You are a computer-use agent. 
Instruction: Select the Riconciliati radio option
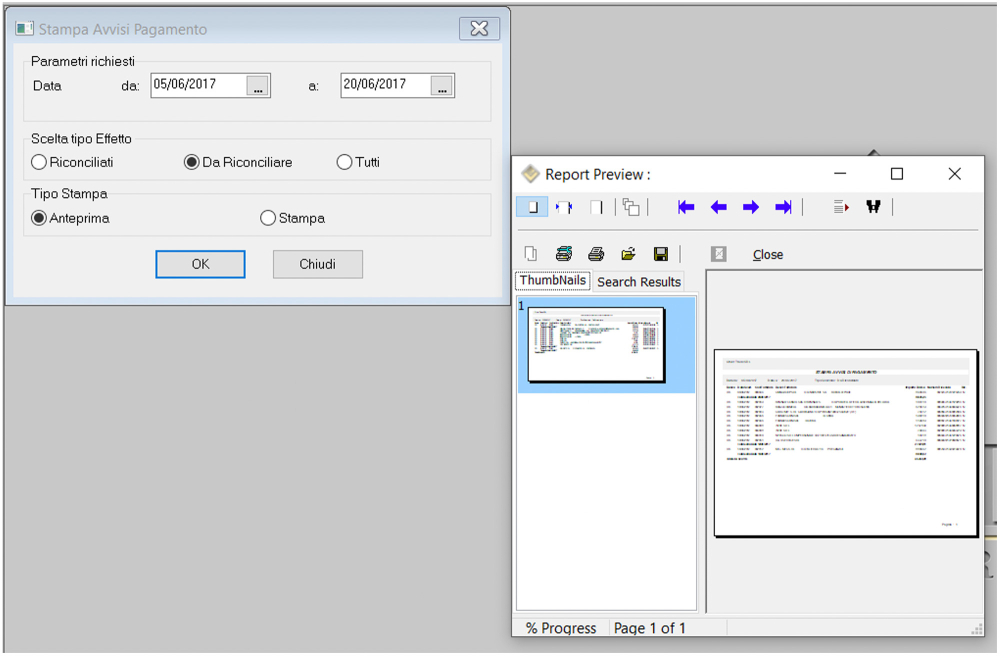point(39,162)
